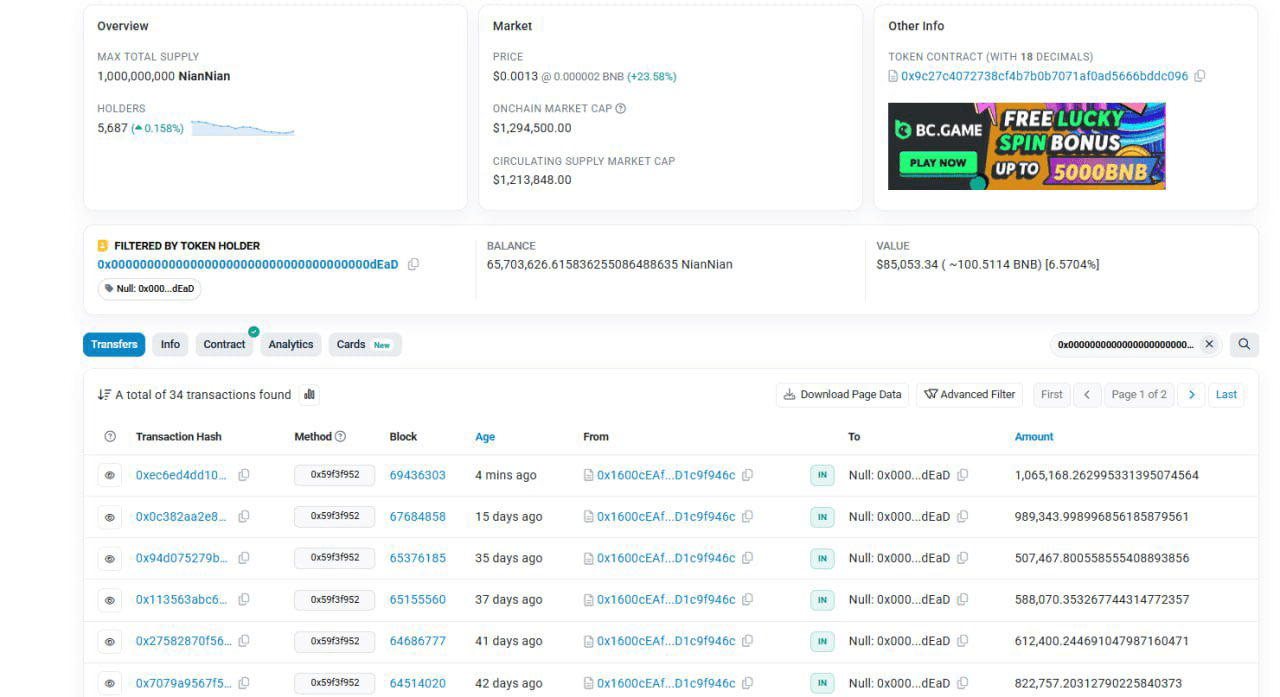Switch to the Analytics tab
Screen dimensions: 1280x697
(291, 344)
